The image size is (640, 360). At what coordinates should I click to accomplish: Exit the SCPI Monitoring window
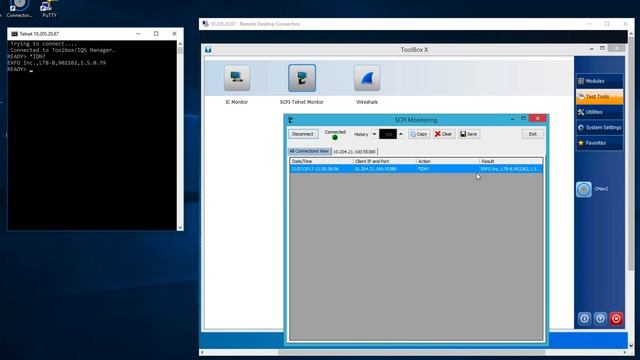pos(533,134)
